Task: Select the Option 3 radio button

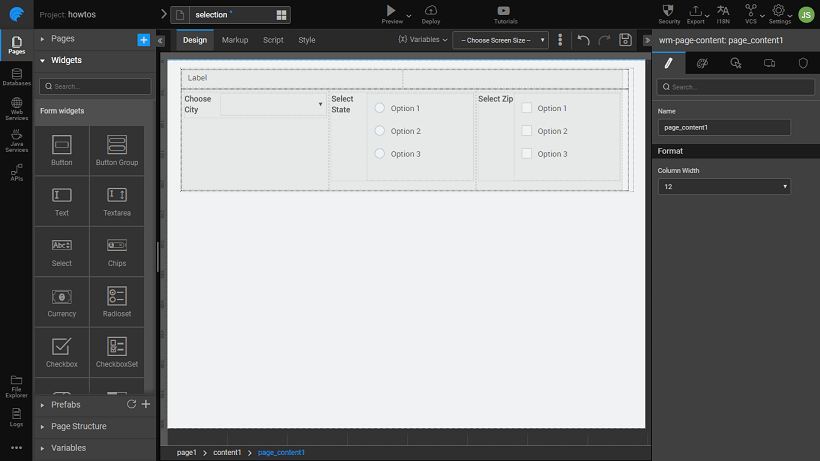Action: coord(380,154)
